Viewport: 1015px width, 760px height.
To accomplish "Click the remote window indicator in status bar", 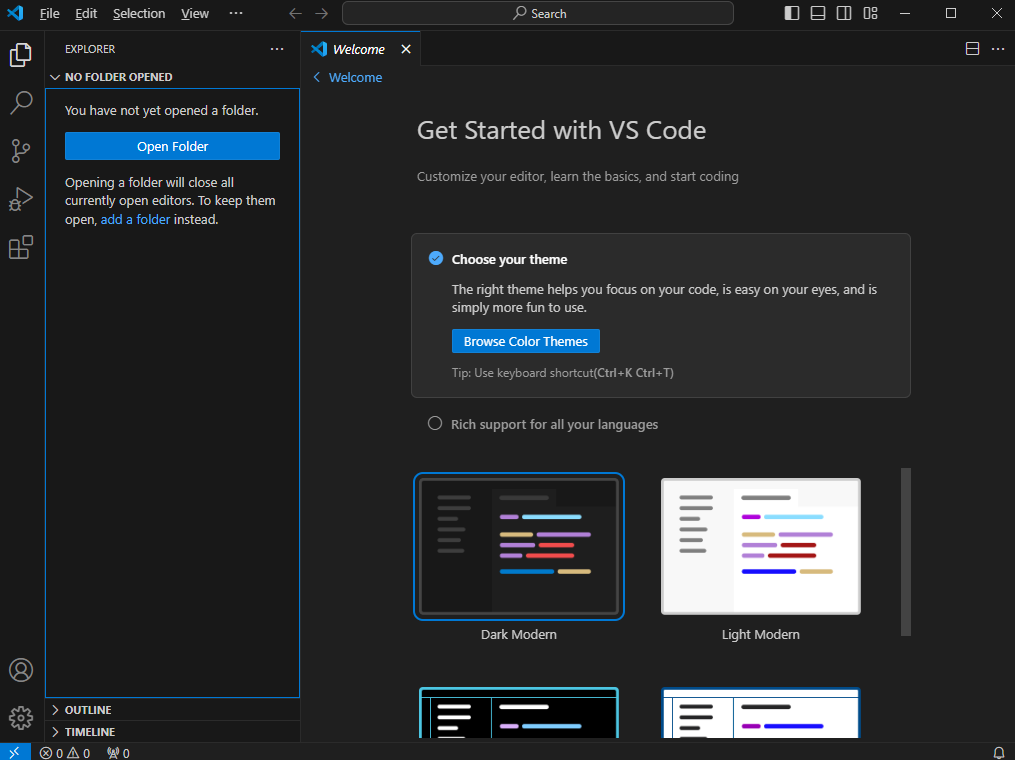I will point(13,752).
